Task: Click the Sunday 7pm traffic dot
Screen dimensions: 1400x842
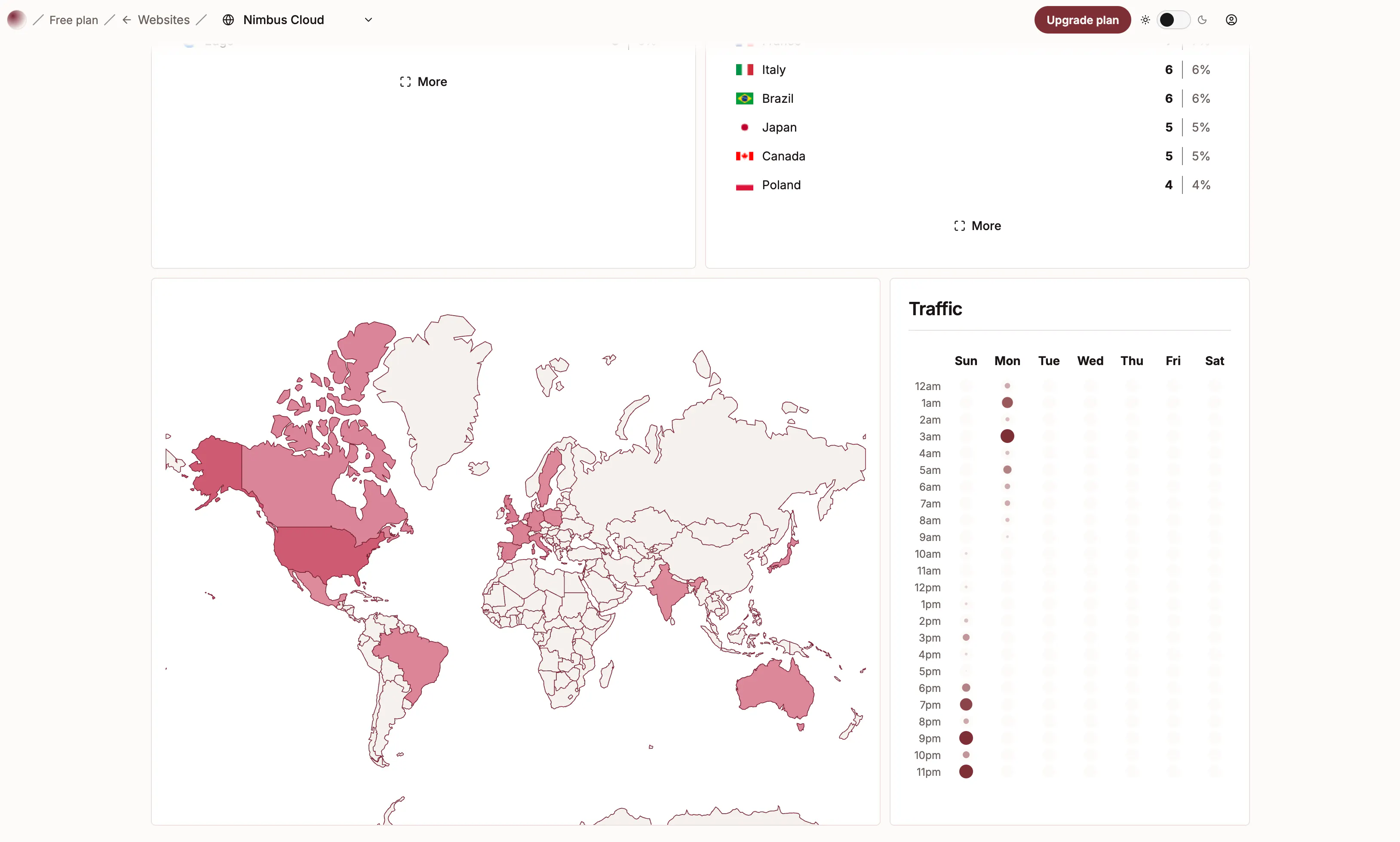Action: [x=965, y=705]
